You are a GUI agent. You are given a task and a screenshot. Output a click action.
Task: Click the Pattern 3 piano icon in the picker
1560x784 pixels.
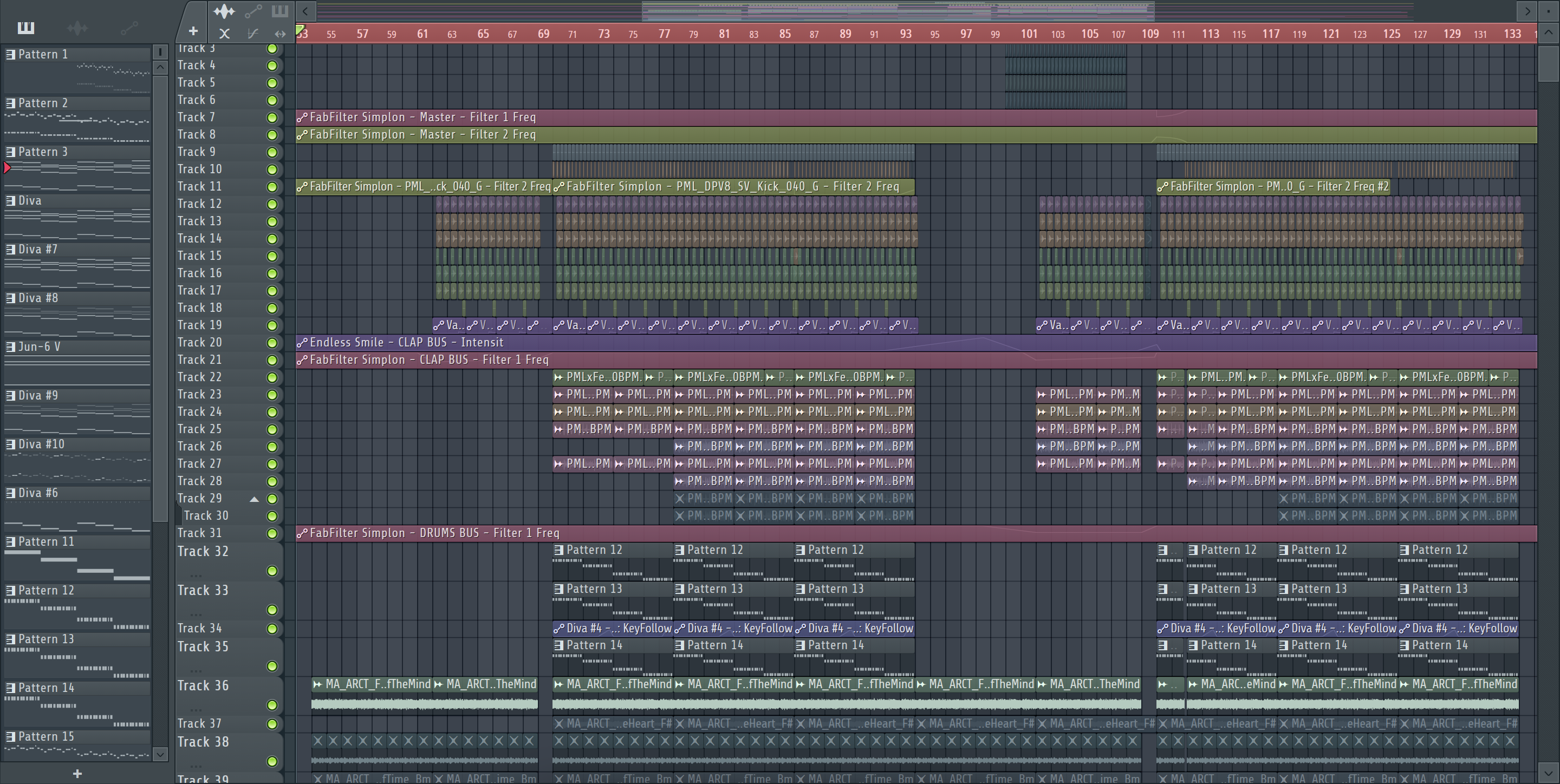click(10, 152)
